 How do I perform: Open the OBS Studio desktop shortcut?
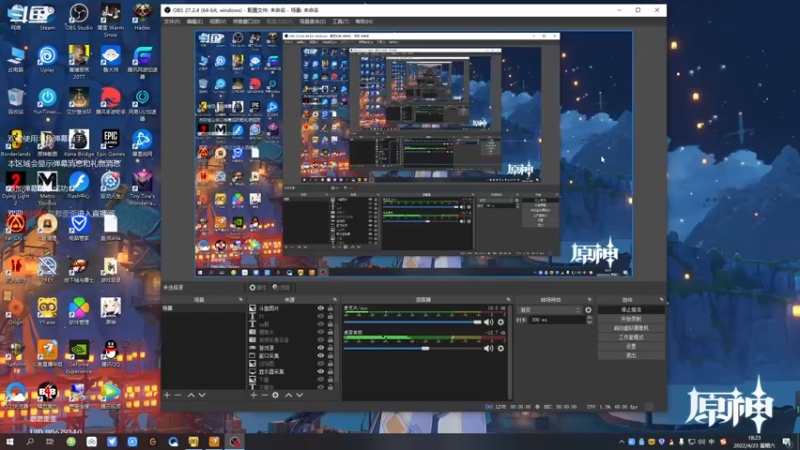[79, 17]
